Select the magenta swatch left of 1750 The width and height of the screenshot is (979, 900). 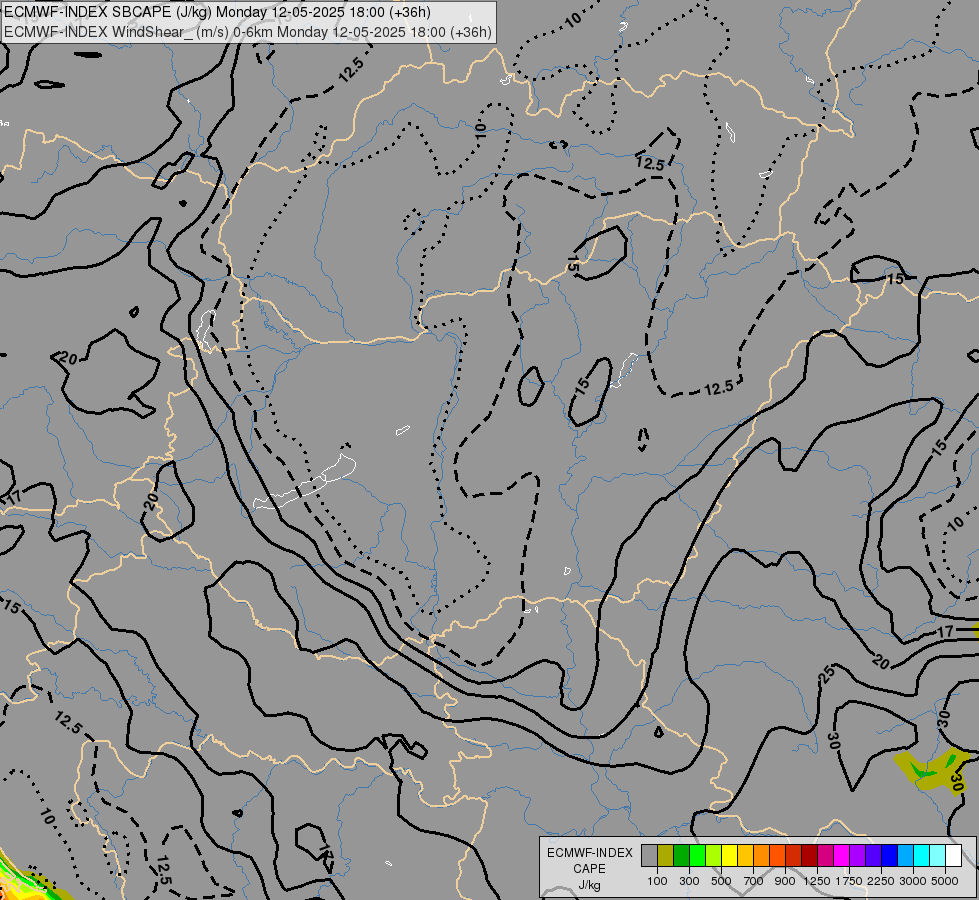[x=841, y=856]
